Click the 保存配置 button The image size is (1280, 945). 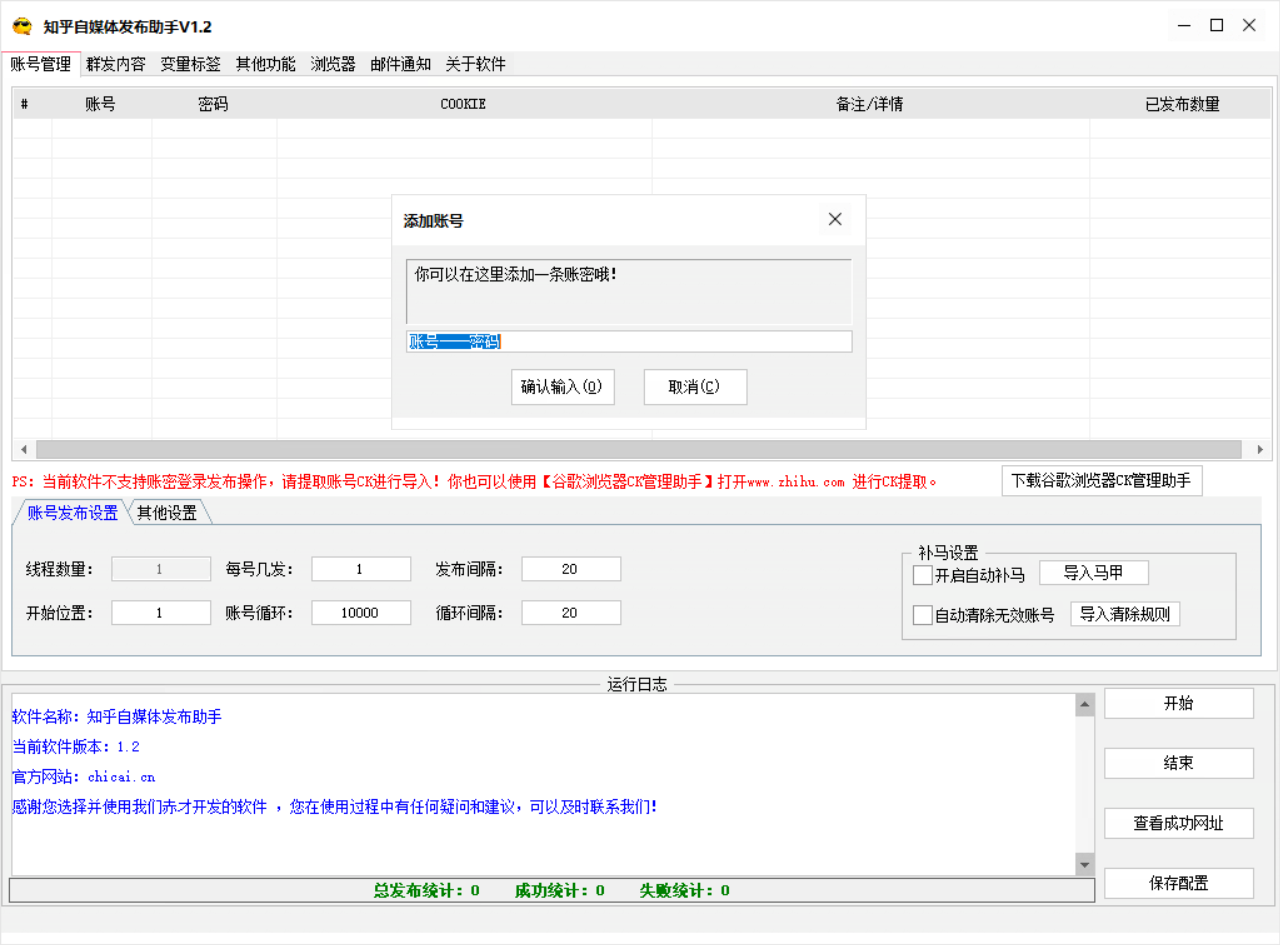[1179, 883]
